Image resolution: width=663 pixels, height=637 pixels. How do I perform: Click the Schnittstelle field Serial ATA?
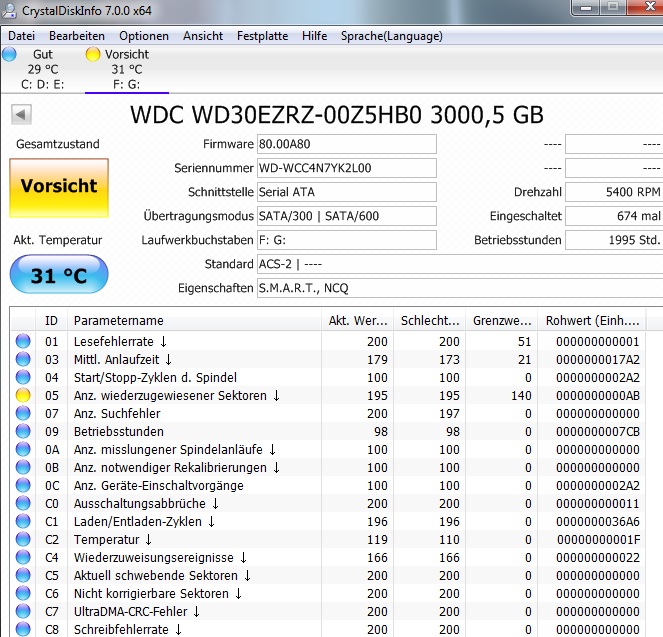(x=347, y=192)
